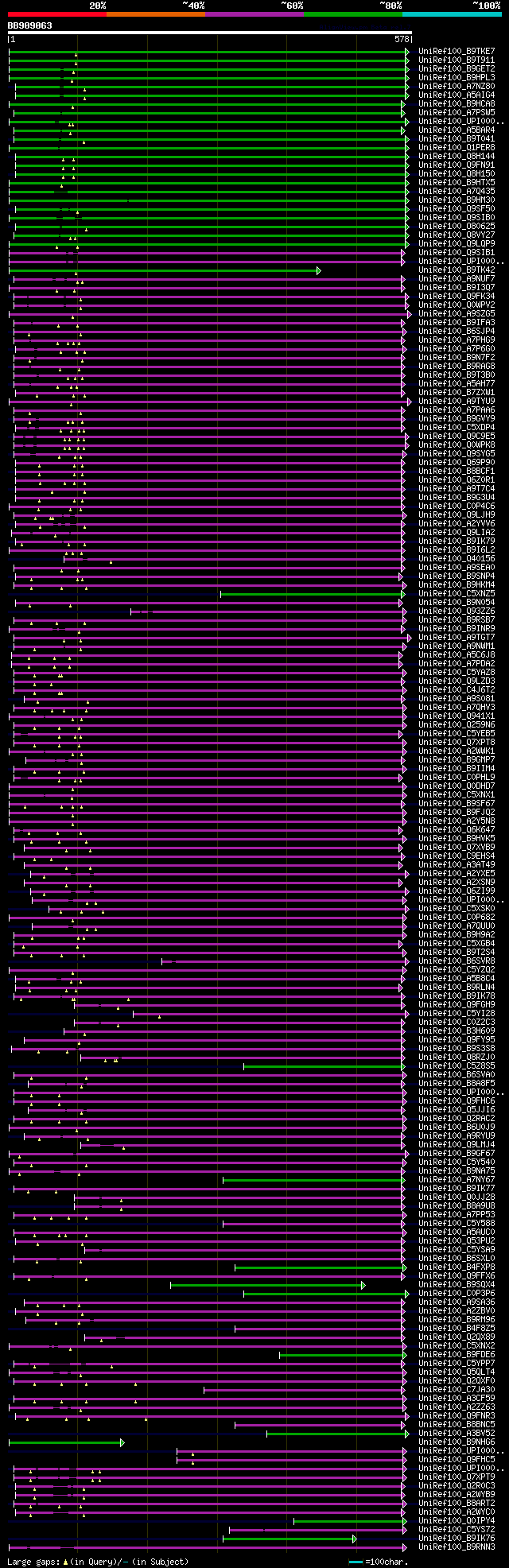Open hit UniRef100_B9HCA8
The height and width of the screenshot is (1568, 509).
pos(457,103)
